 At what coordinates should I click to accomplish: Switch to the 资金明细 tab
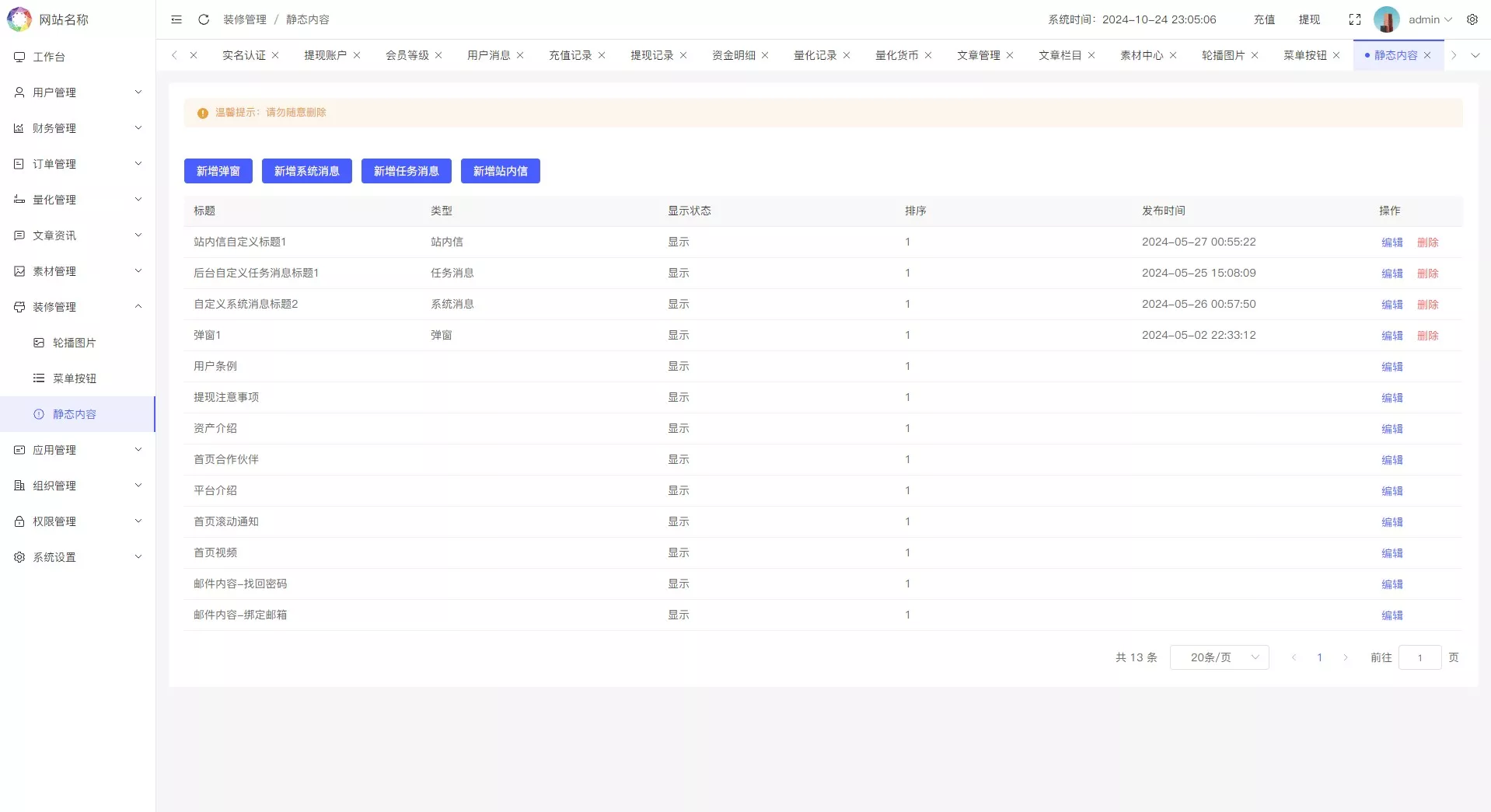732,55
